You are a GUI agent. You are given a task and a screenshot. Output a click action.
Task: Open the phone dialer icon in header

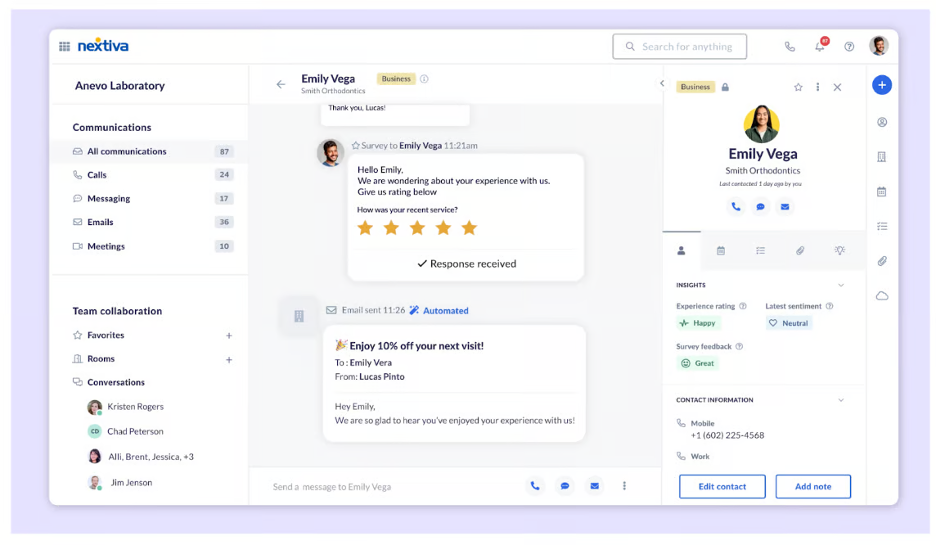coord(790,47)
